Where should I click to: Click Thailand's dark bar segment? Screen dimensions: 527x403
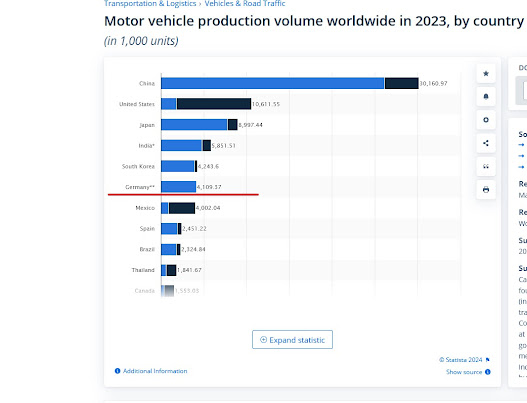[x=171, y=270]
